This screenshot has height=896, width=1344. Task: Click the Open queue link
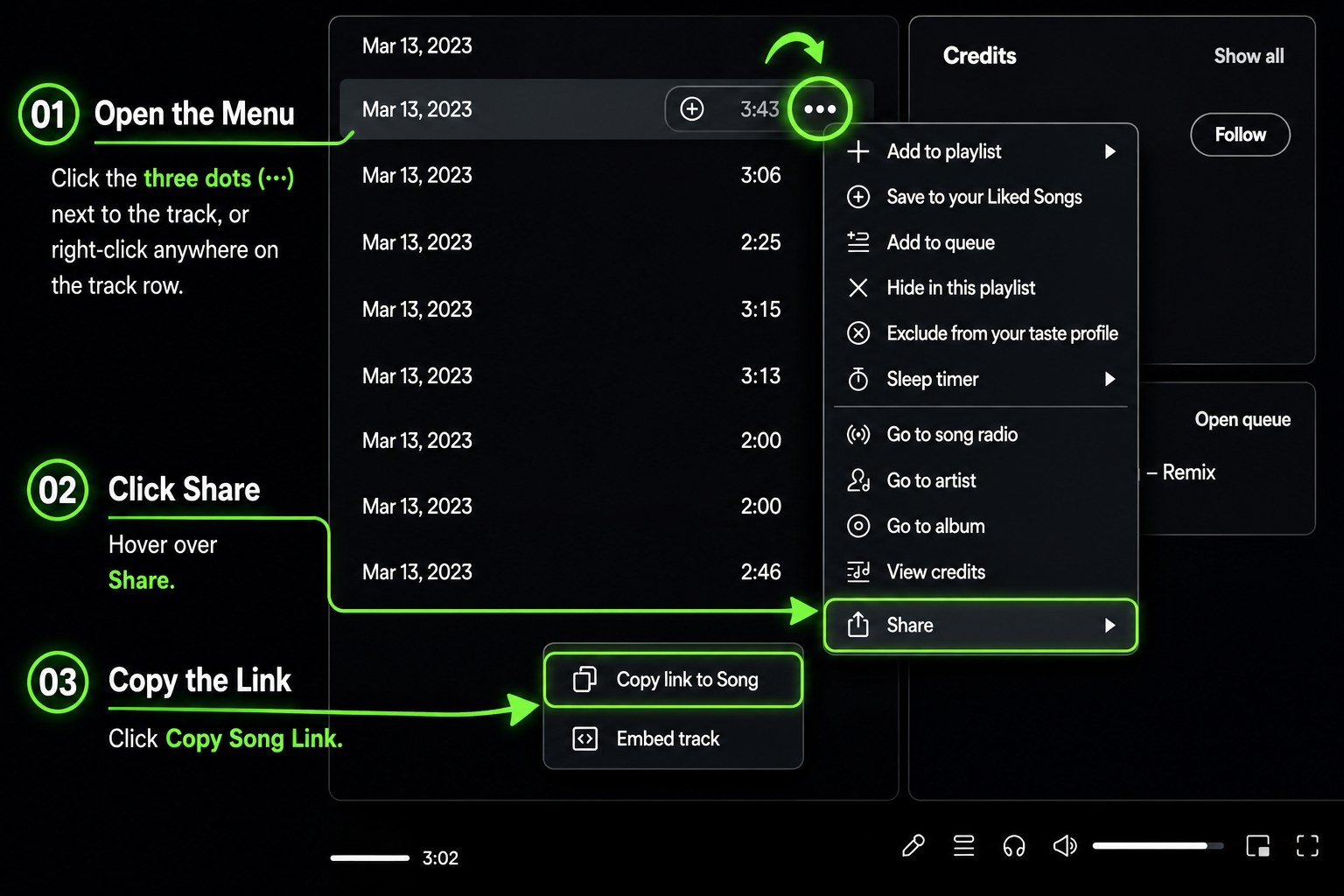(x=1242, y=419)
